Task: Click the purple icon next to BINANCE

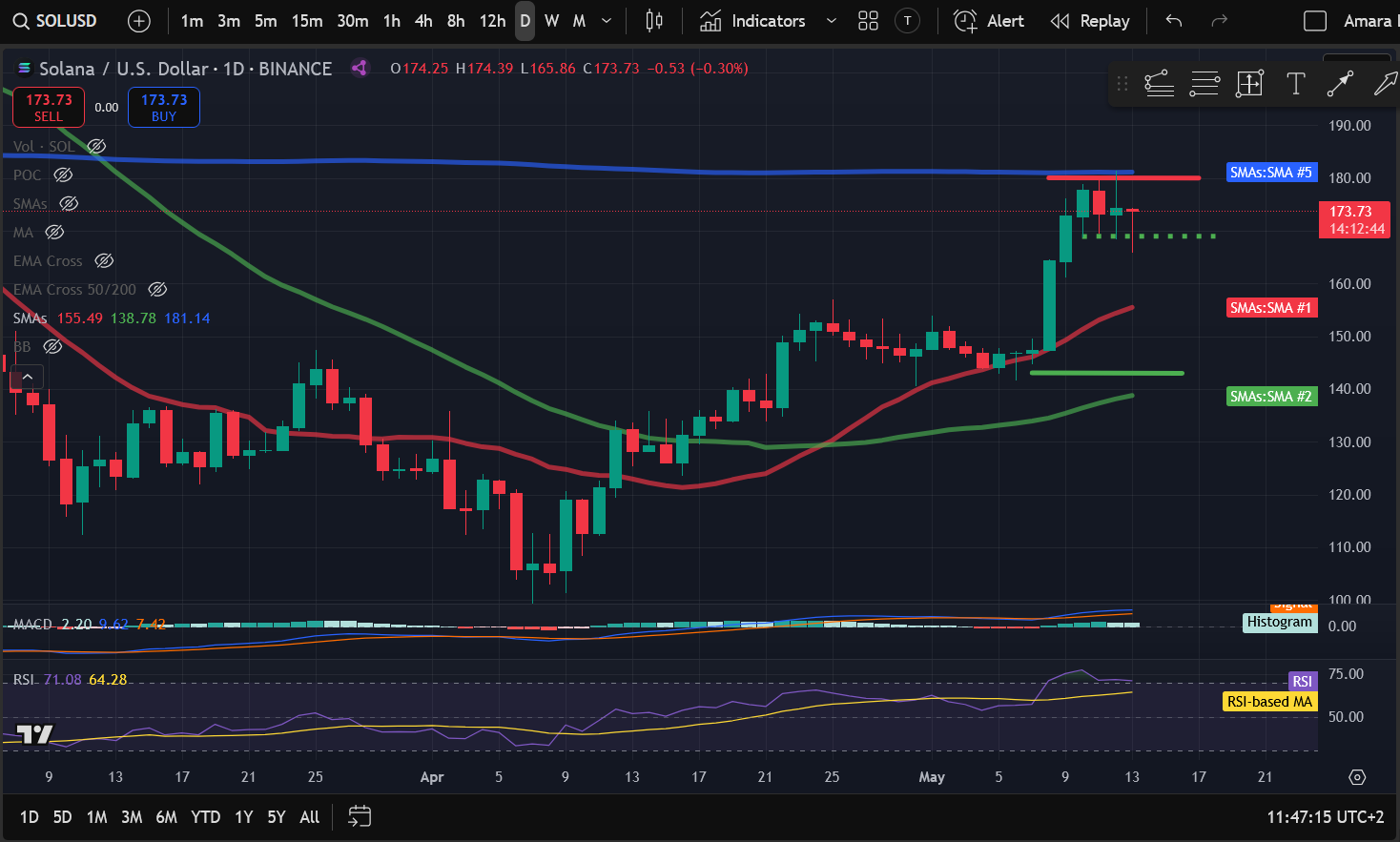Action: (x=360, y=68)
